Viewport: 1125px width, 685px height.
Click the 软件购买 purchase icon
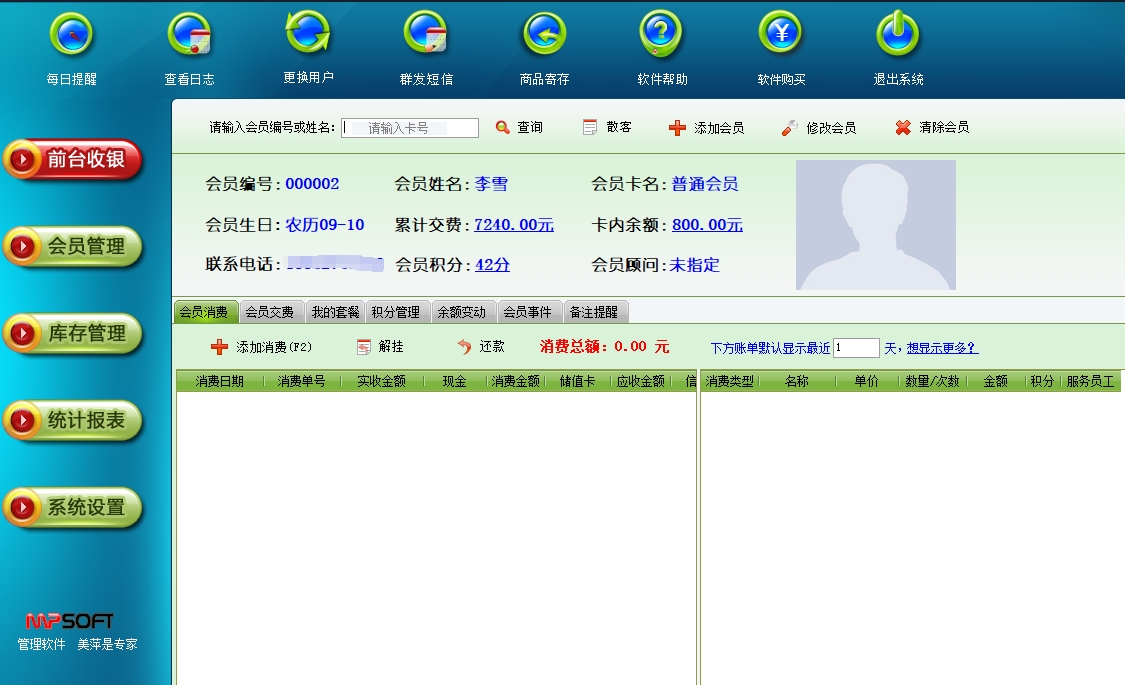[781, 36]
